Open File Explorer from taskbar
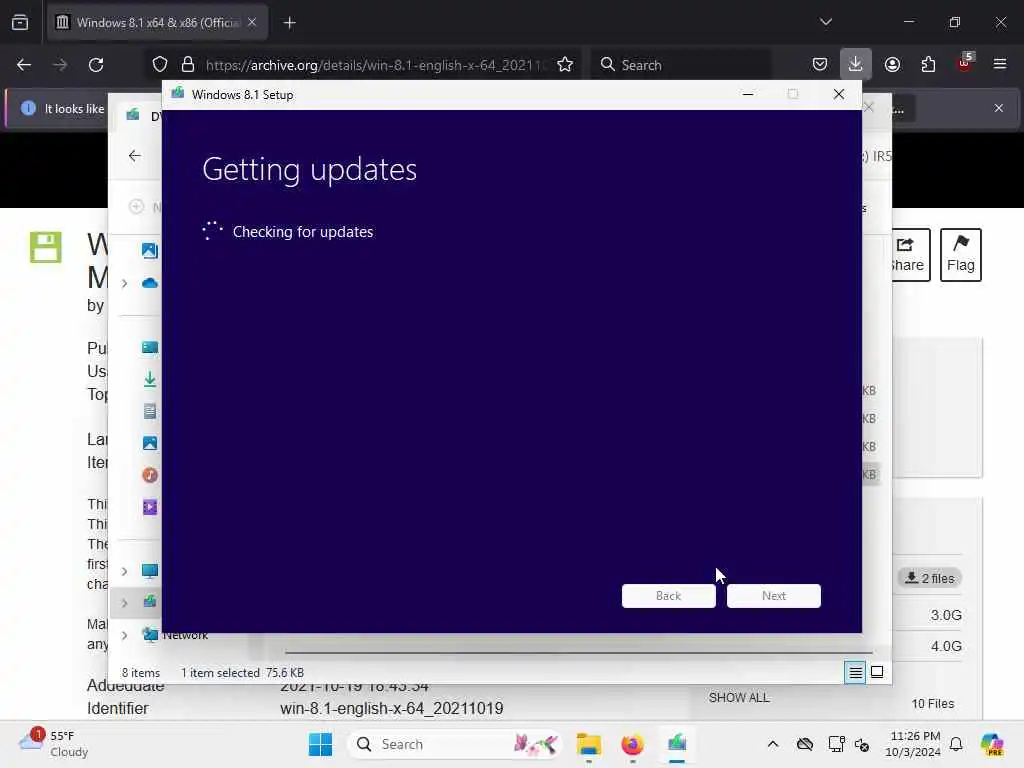The height and width of the screenshot is (768, 1024). [x=588, y=744]
